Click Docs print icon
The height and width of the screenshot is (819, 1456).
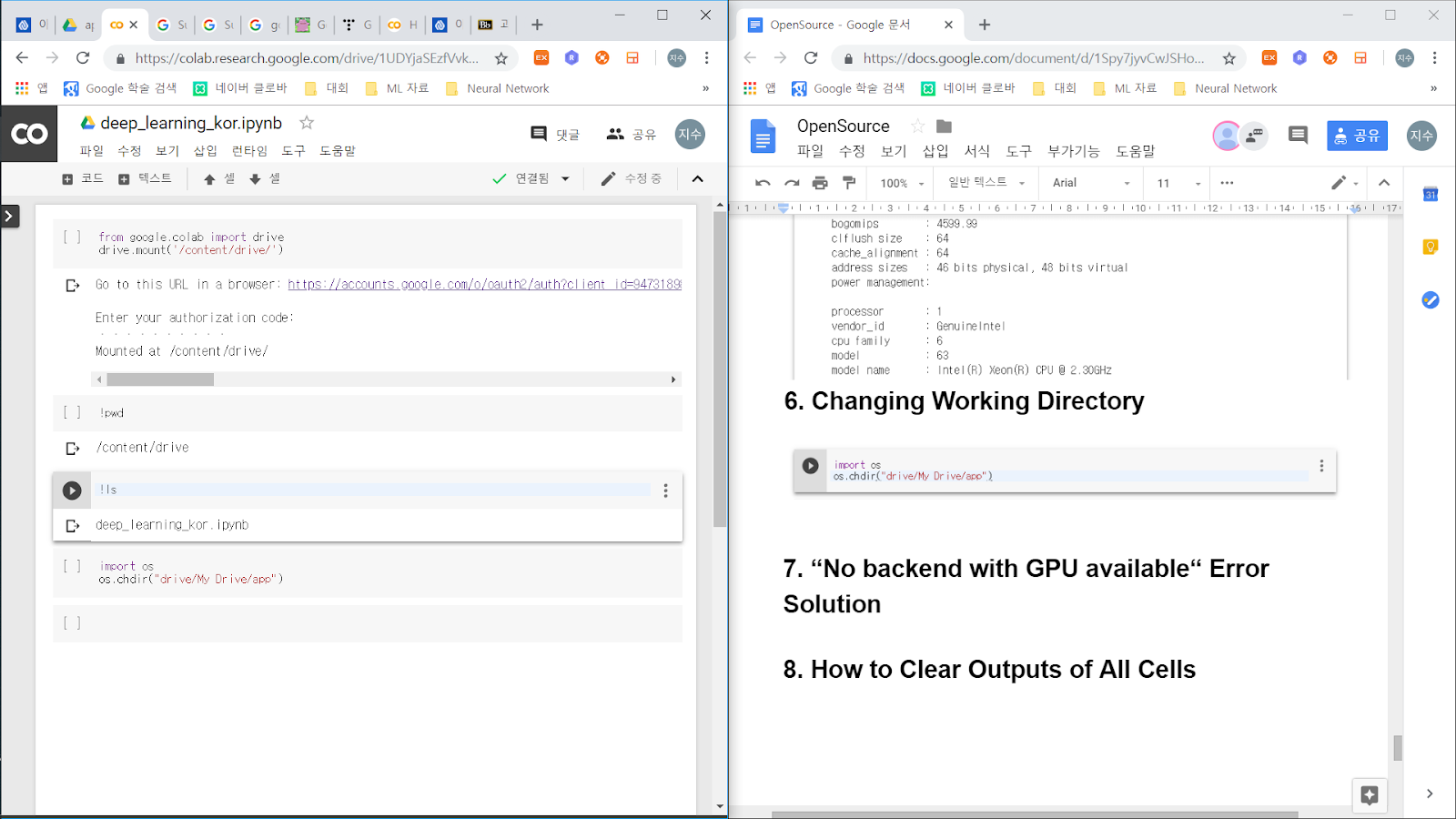pos(820,183)
